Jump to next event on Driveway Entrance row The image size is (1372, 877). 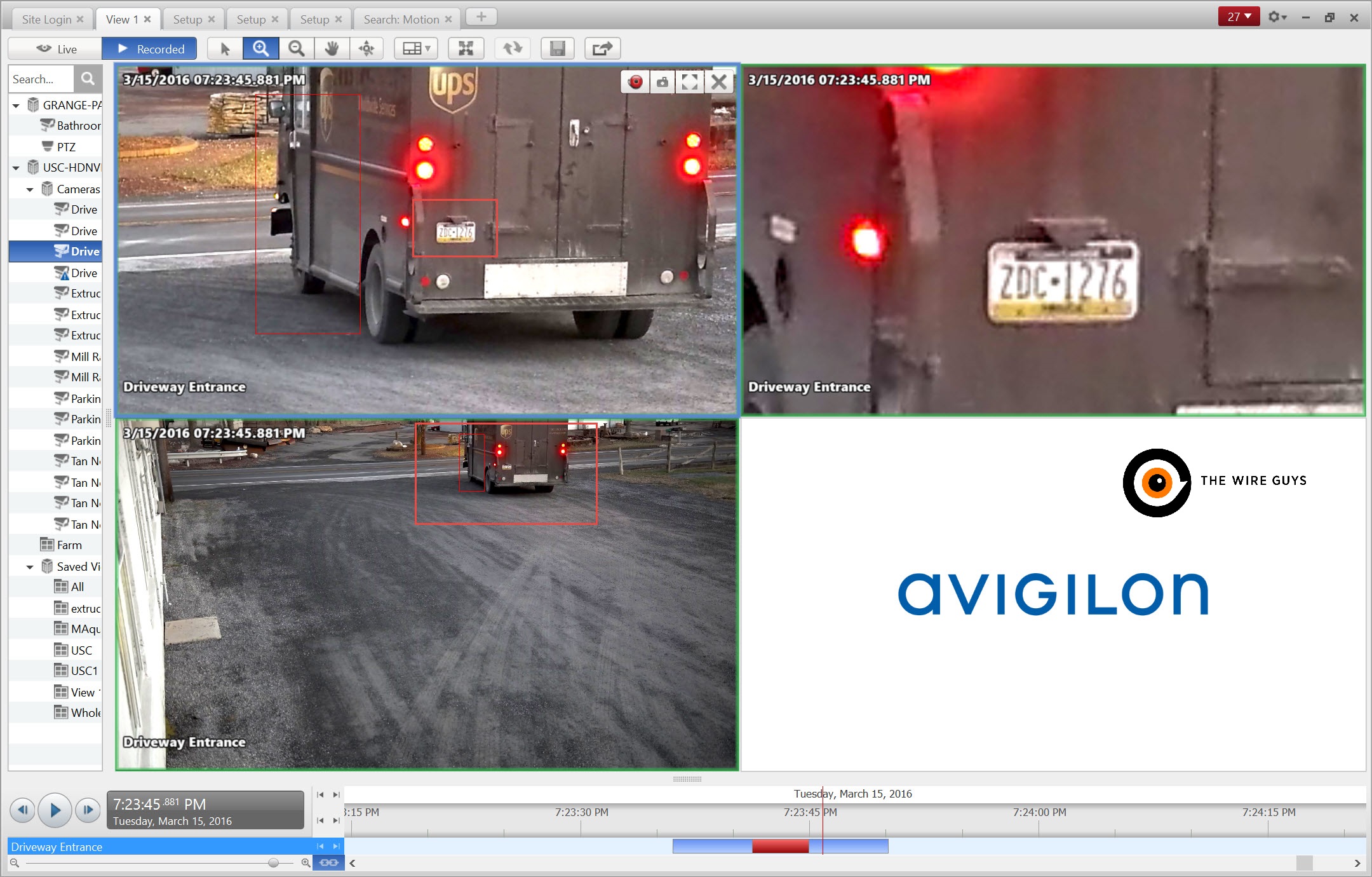coord(336,846)
